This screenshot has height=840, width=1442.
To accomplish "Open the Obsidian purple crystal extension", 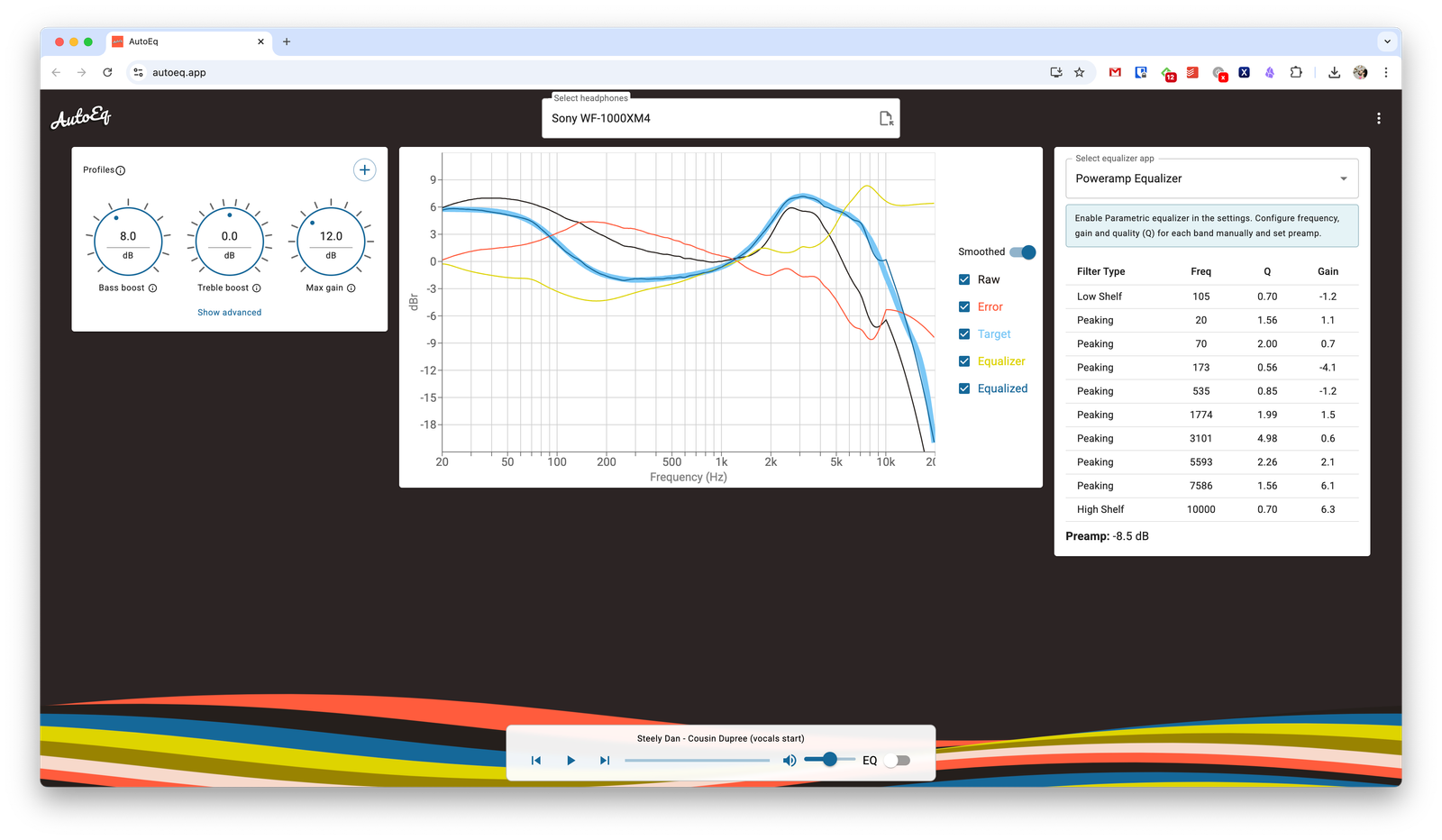I will 1269,72.
